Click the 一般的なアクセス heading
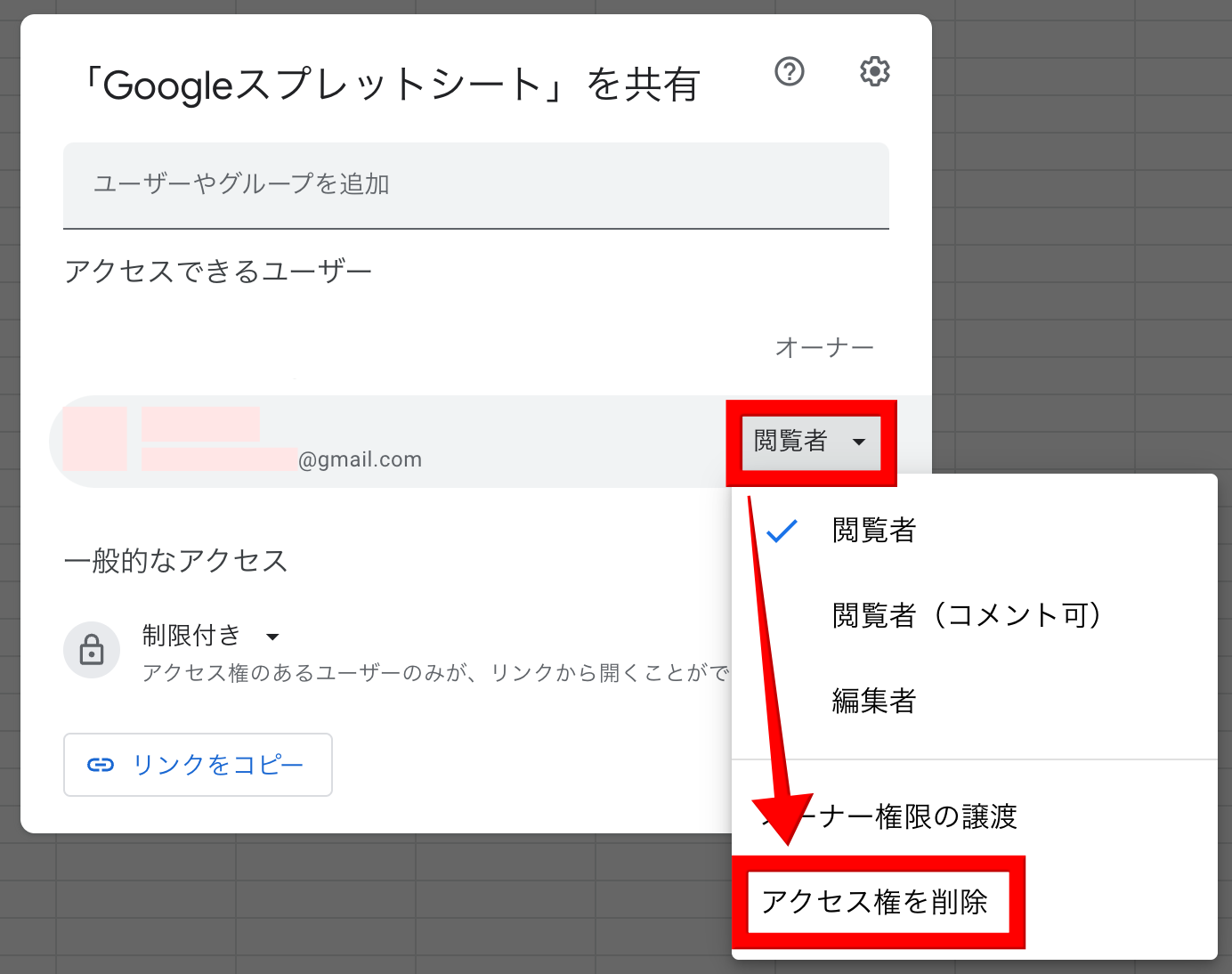The height and width of the screenshot is (974, 1232). pyautogui.click(x=176, y=561)
